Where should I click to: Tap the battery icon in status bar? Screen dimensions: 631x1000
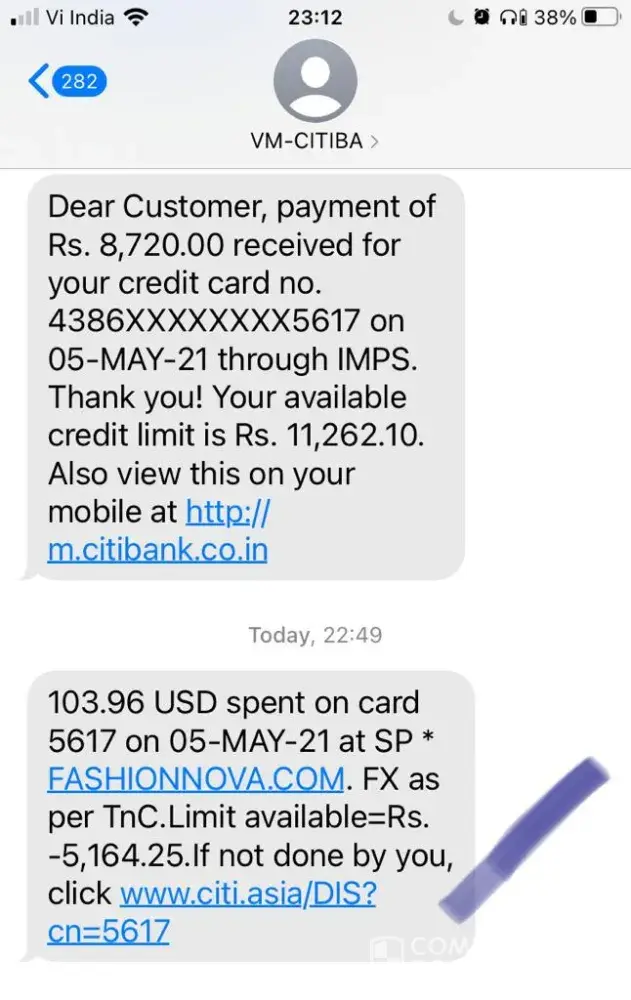[x=600, y=17]
